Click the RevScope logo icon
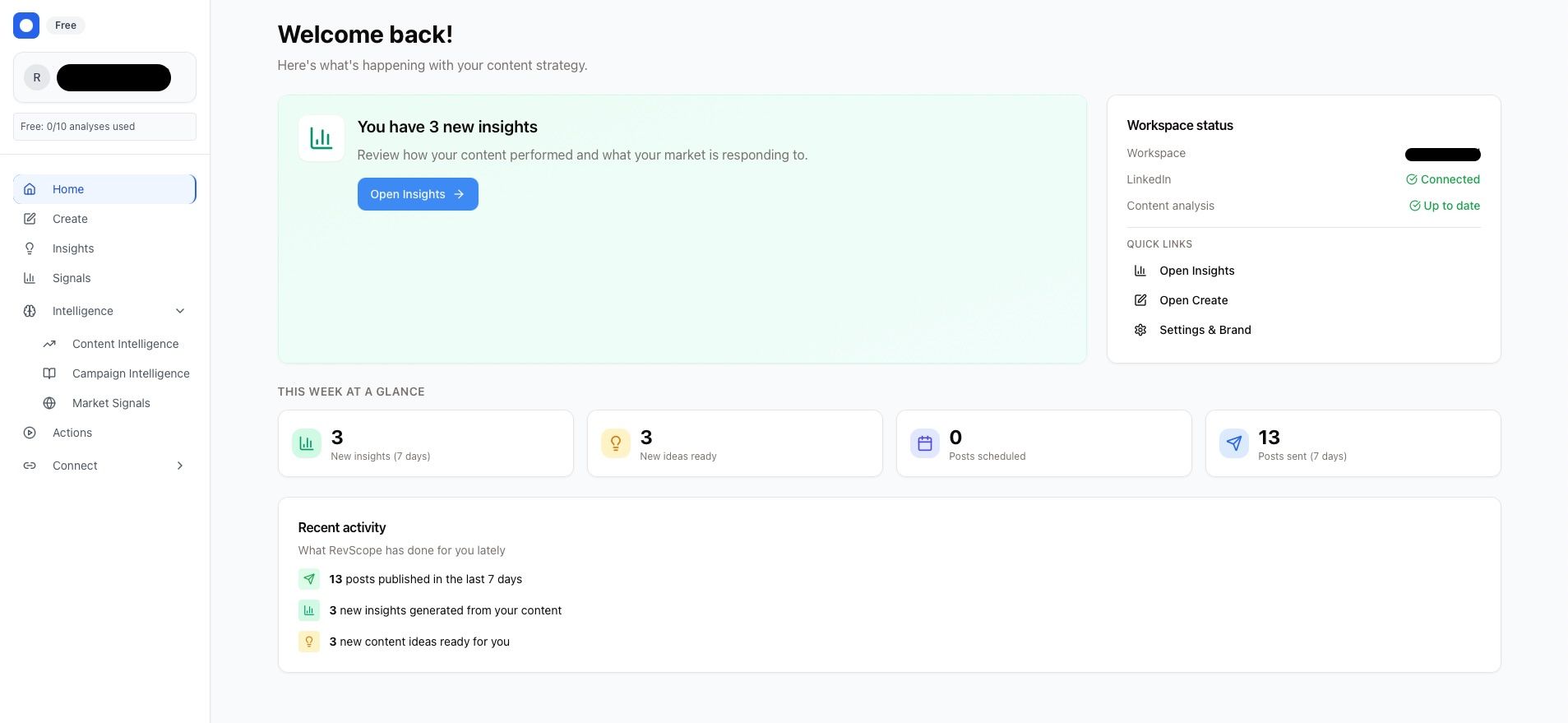This screenshot has width=1568, height=723. (x=26, y=25)
